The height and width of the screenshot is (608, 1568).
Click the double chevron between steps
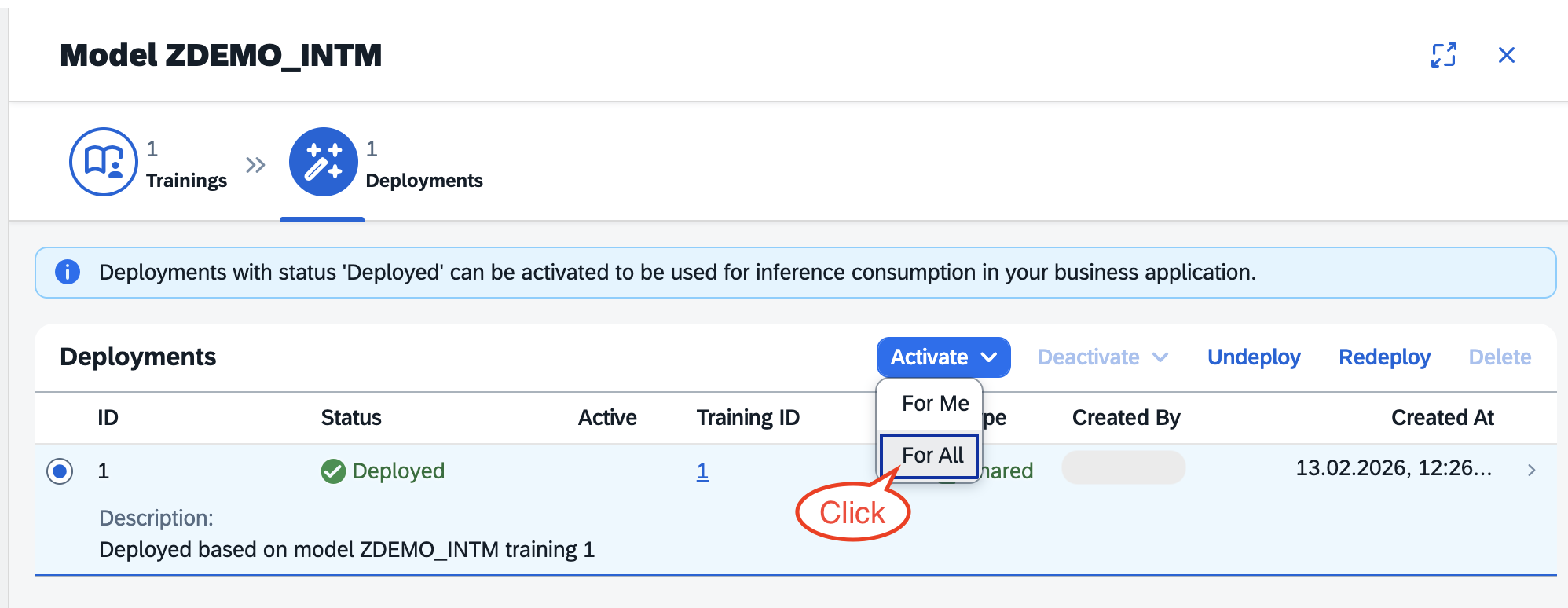pyautogui.click(x=255, y=165)
